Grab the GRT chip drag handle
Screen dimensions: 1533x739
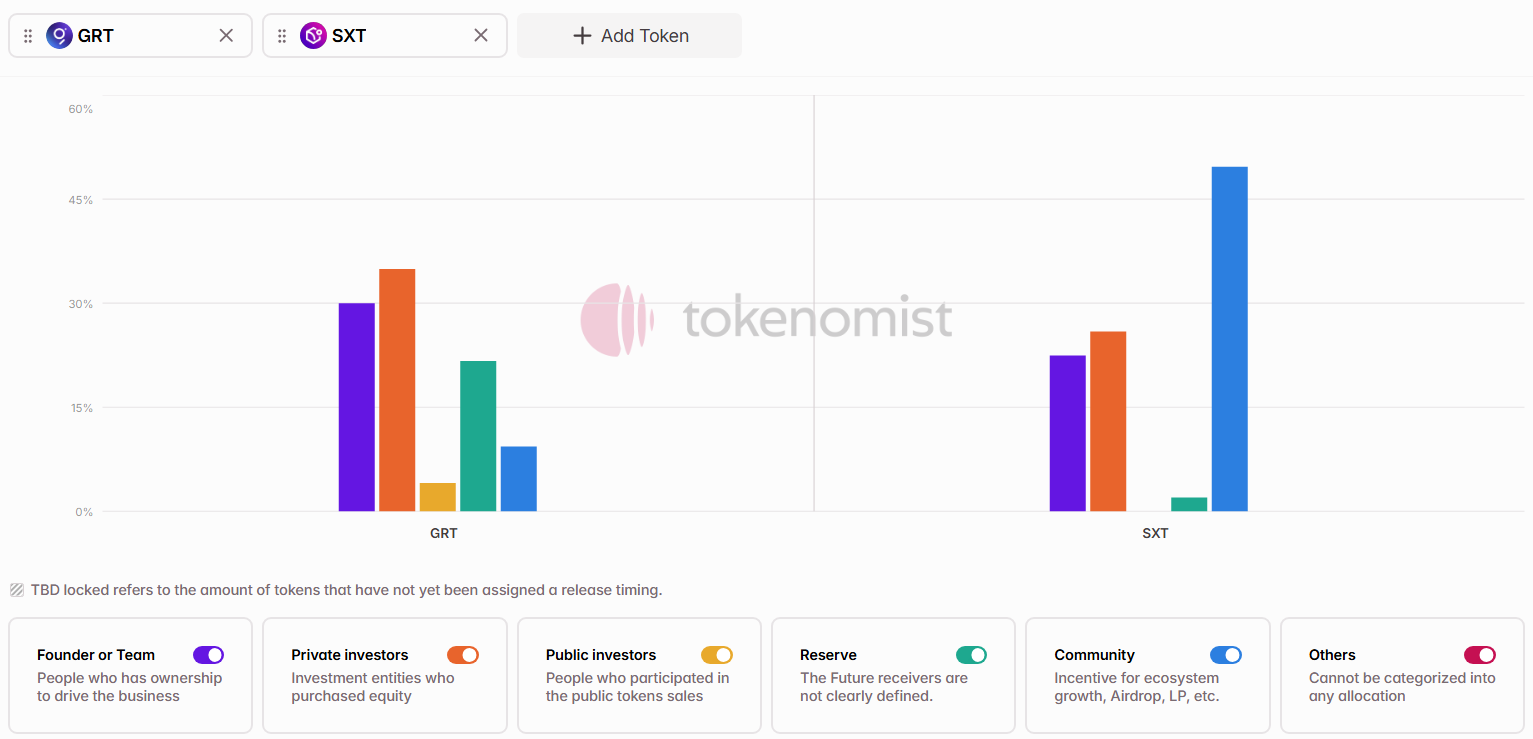click(28, 36)
